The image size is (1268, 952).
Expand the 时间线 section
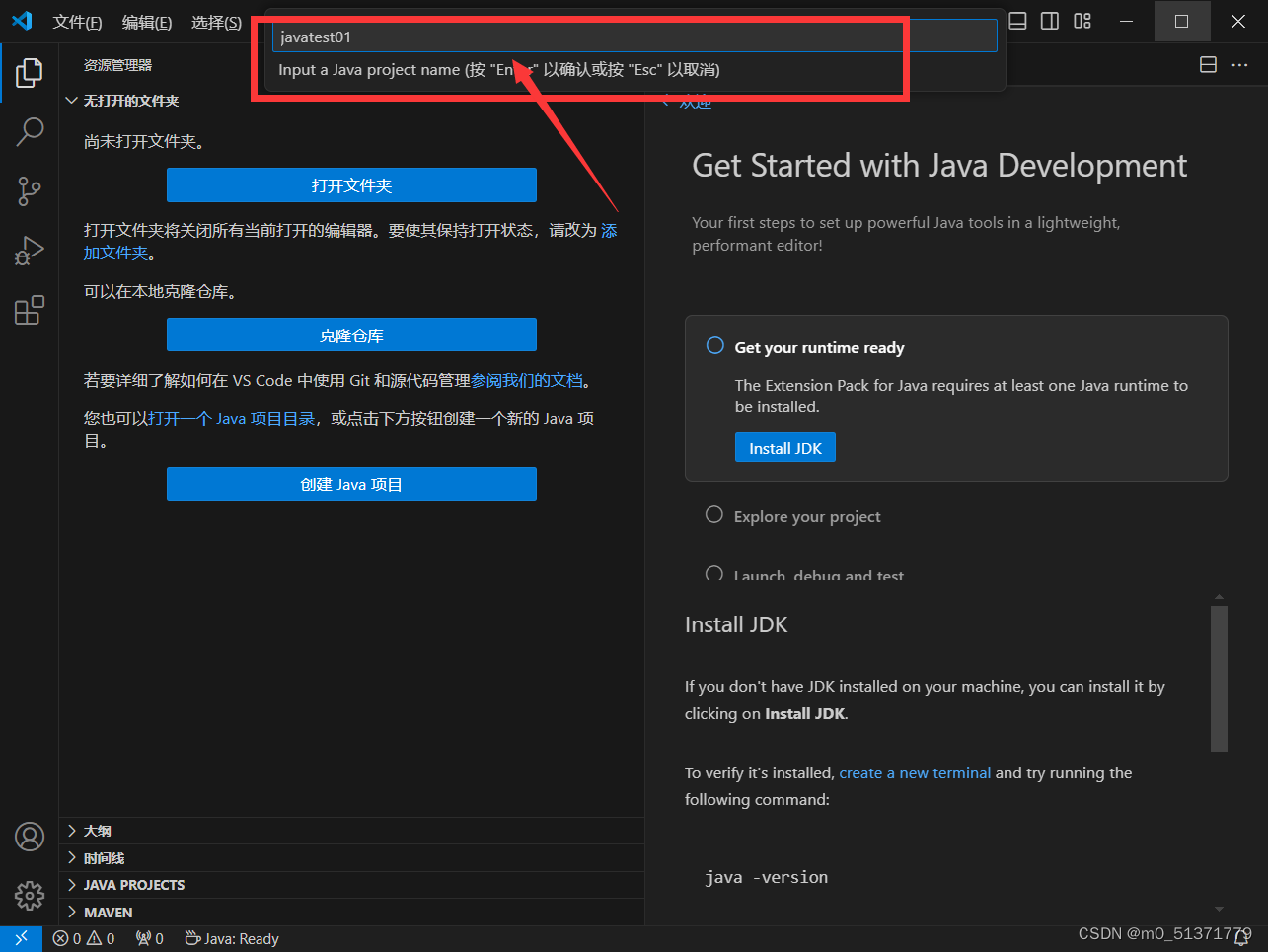[351, 858]
